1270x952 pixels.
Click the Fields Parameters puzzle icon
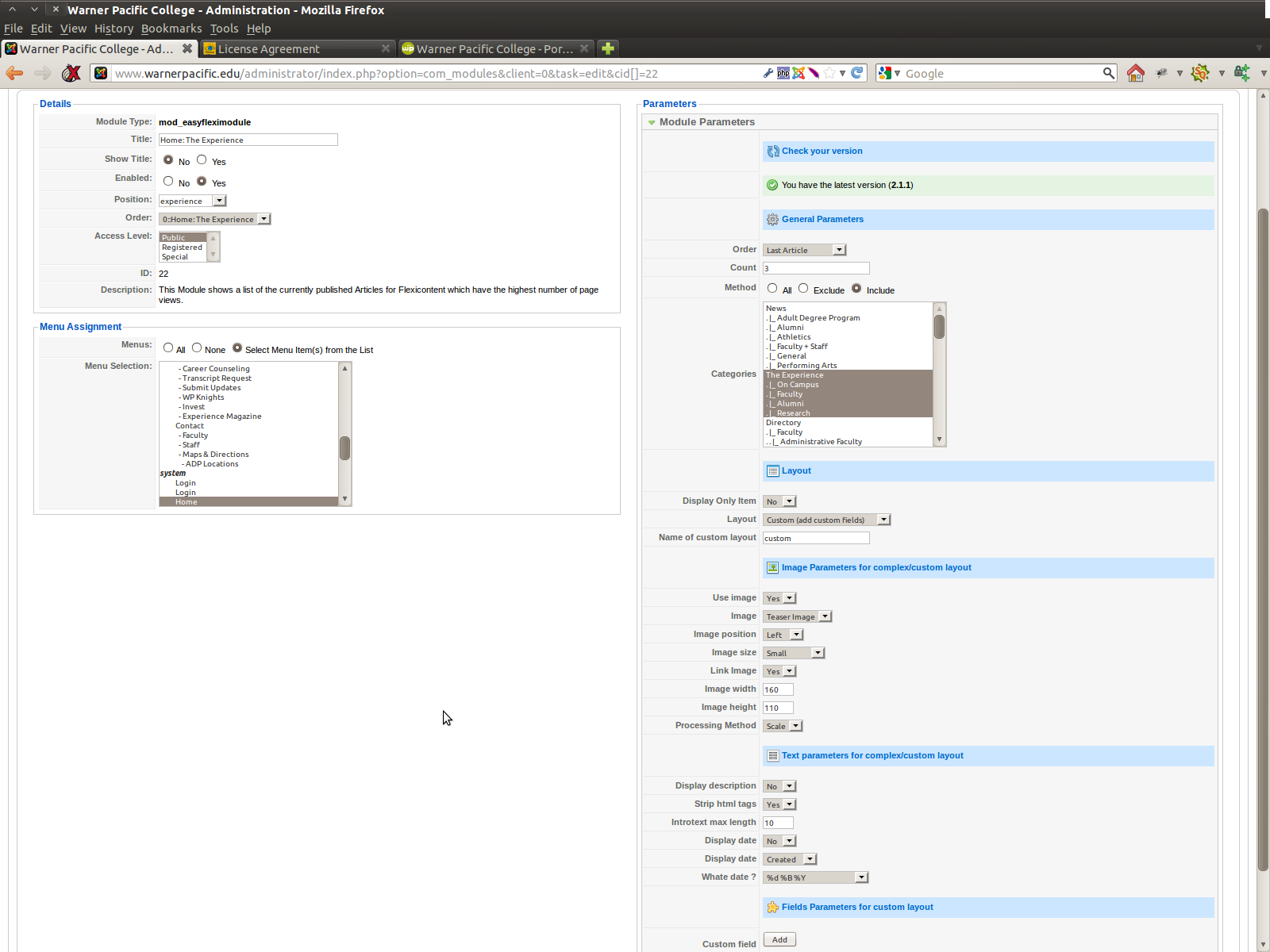coord(773,908)
